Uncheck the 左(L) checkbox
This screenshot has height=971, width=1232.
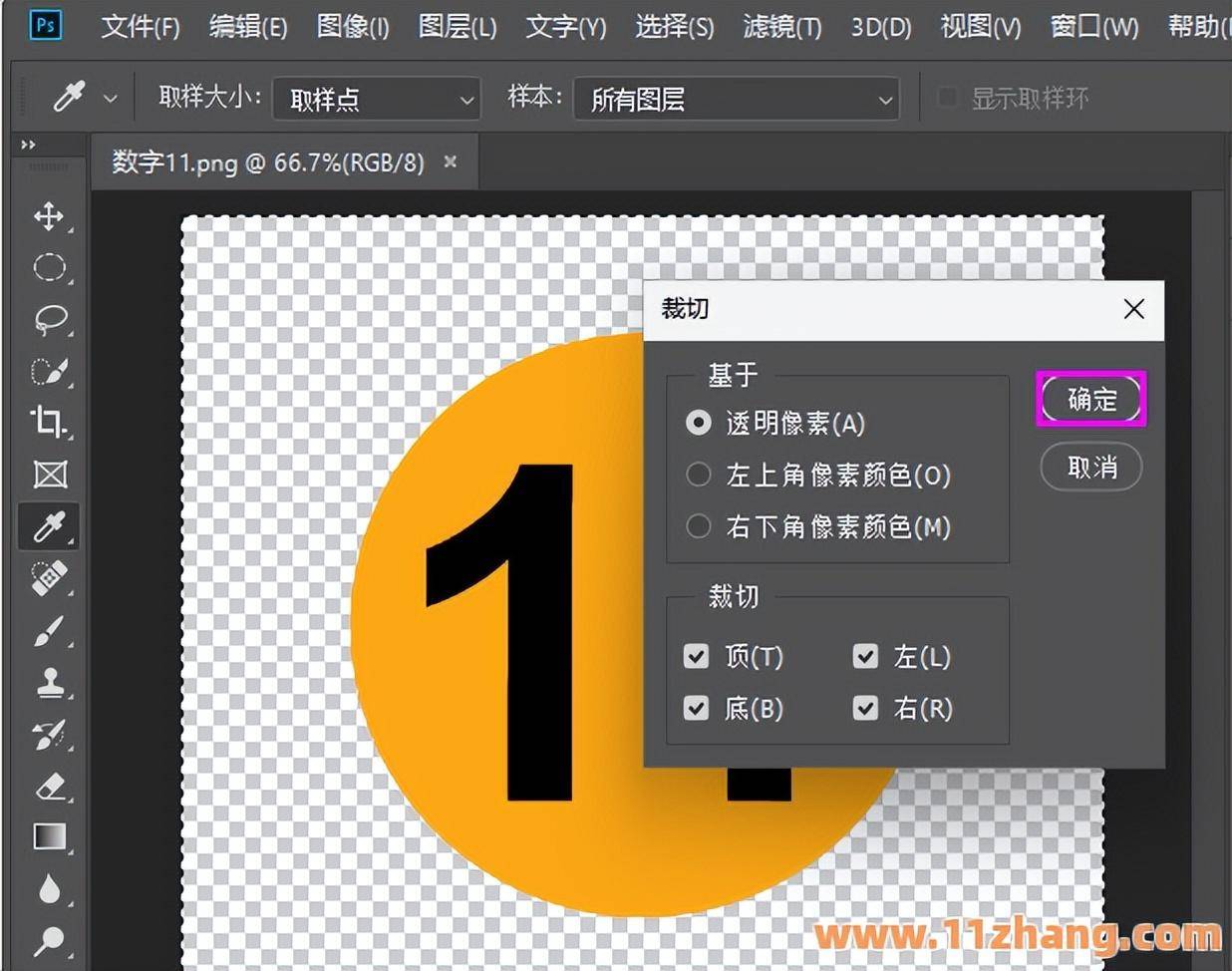coord(865,656)
